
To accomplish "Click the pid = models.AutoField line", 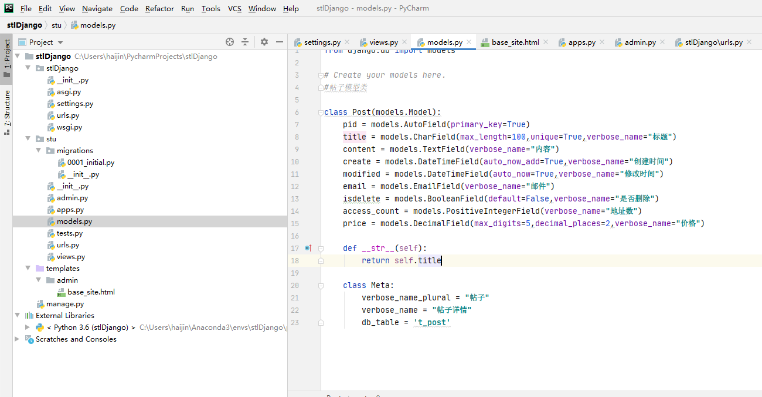I will point(436,124).
